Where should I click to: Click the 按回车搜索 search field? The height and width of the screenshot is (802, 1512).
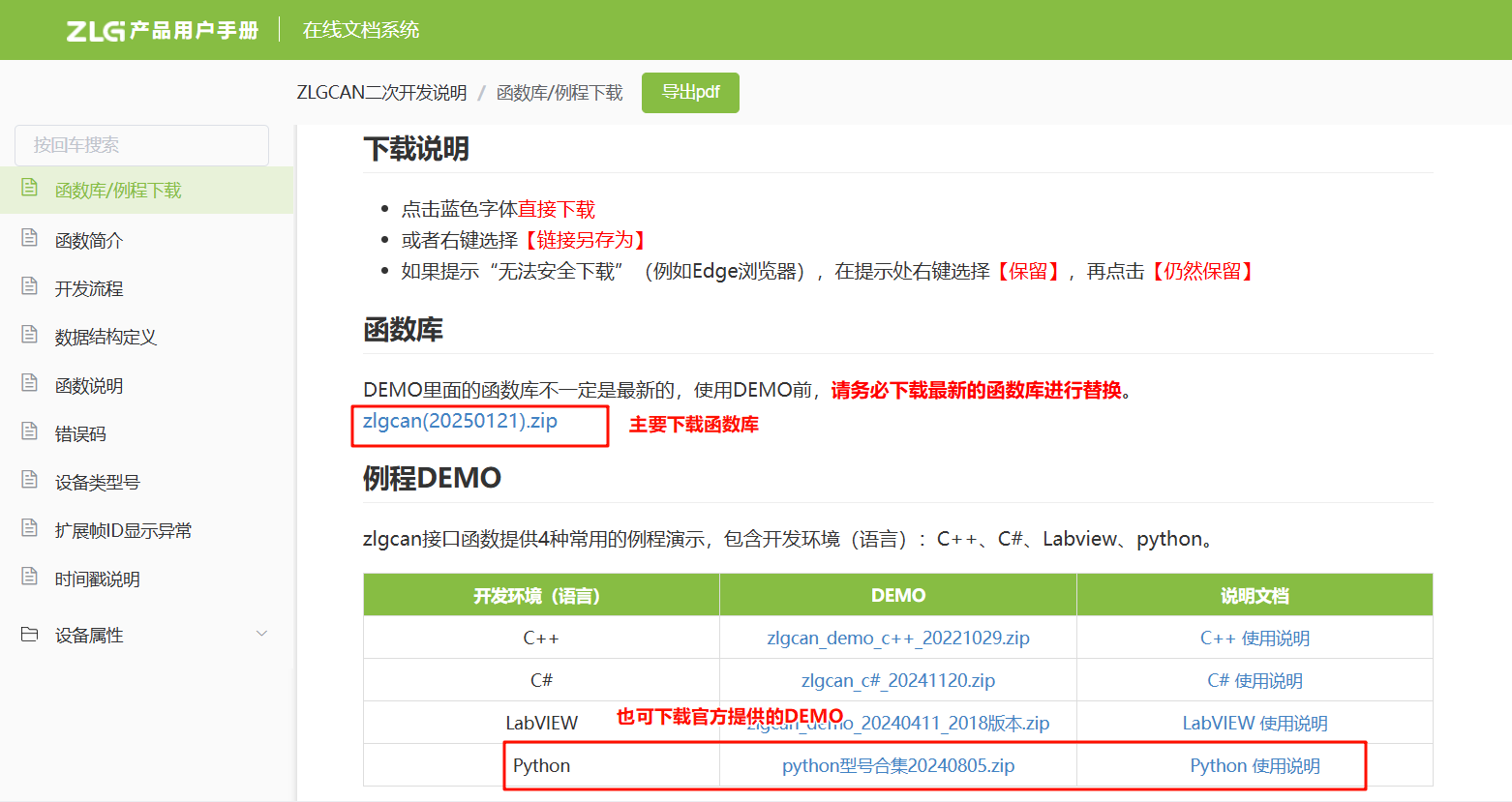pyautogui.click(x=141, y=145)
